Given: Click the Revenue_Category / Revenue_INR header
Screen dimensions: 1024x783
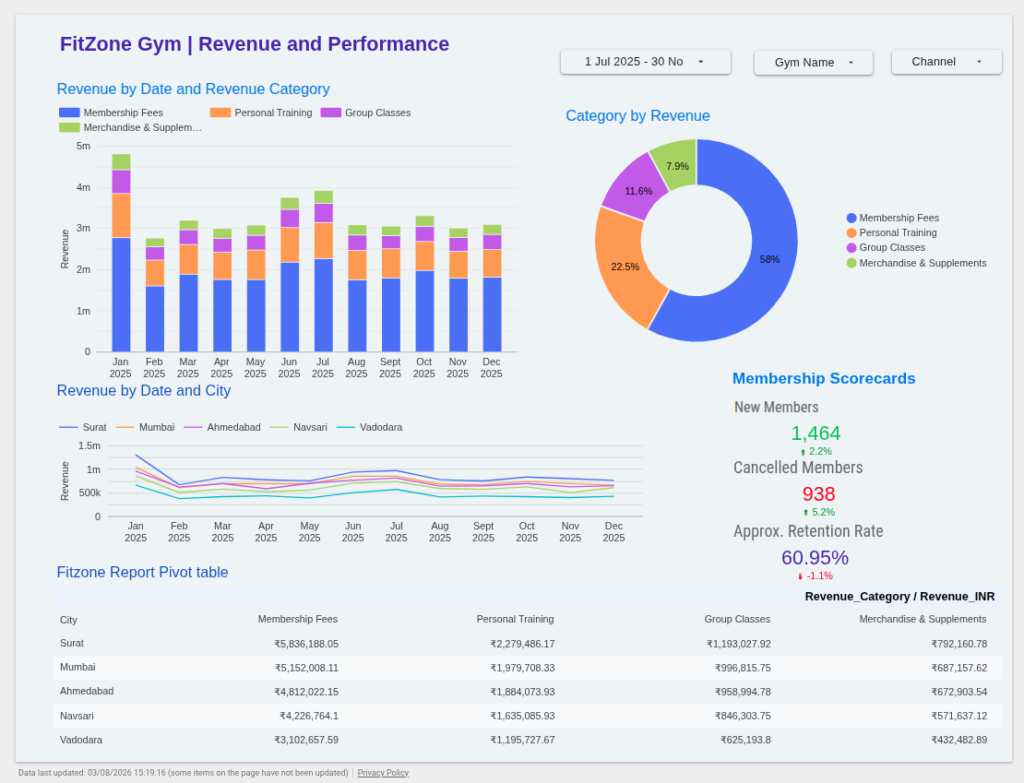Looking at the screenshot, I should [900, 596].
